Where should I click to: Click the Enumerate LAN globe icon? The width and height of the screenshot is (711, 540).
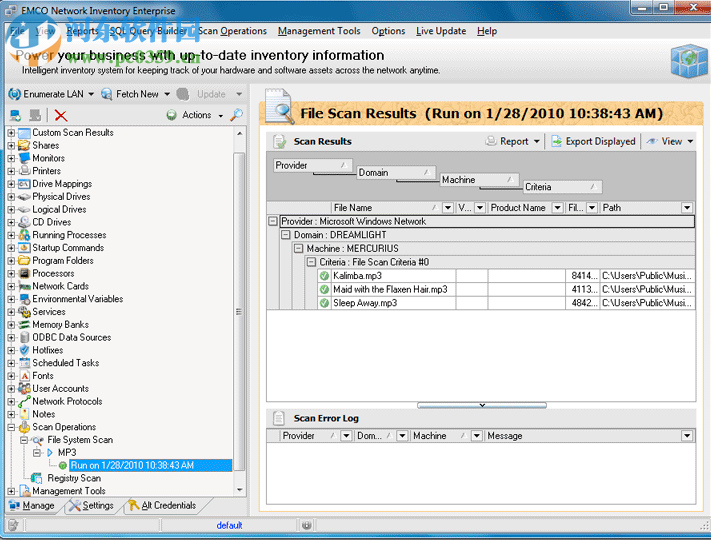(15, 94)
